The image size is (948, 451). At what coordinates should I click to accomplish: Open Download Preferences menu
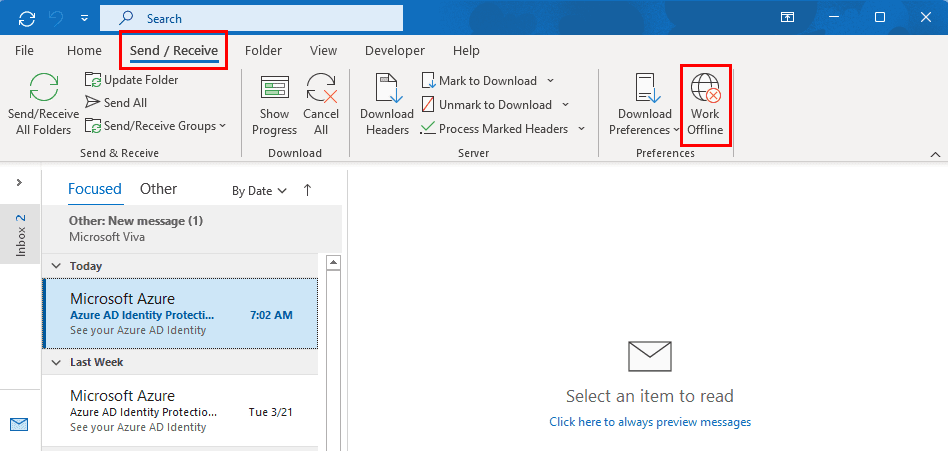pyautogui.click(x=644, y=105)
